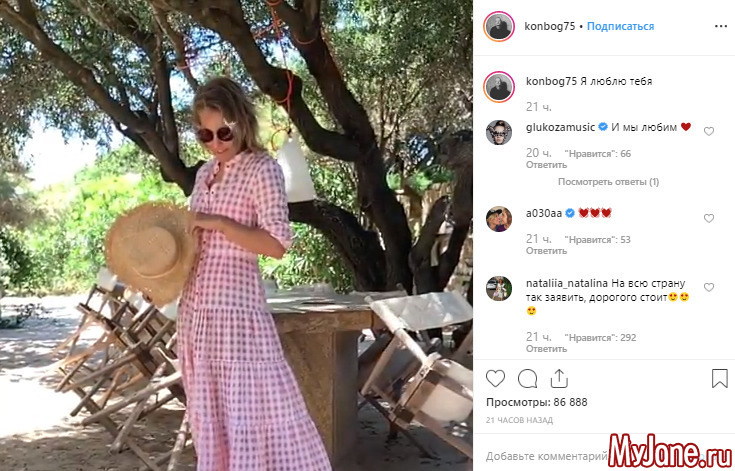This screenshot has width=735, height=471.
Task: Reply to glukozamusic comment via Ответить
Action: (x=546, y=165)
